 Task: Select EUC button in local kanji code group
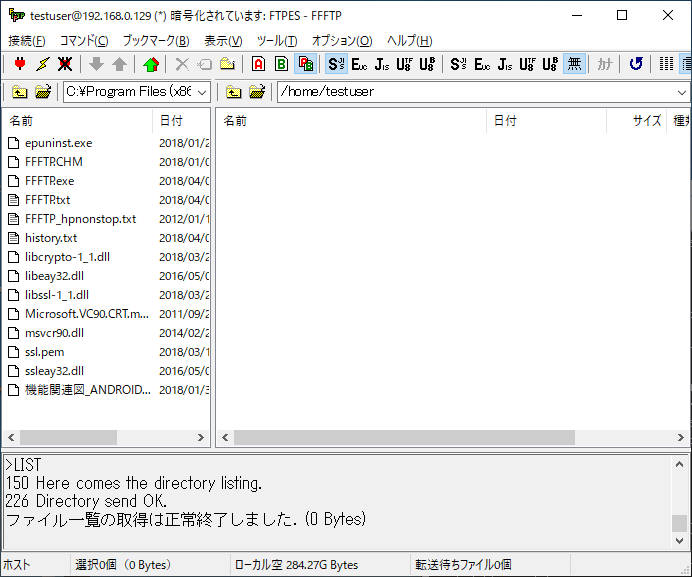(x=482, y=64)
